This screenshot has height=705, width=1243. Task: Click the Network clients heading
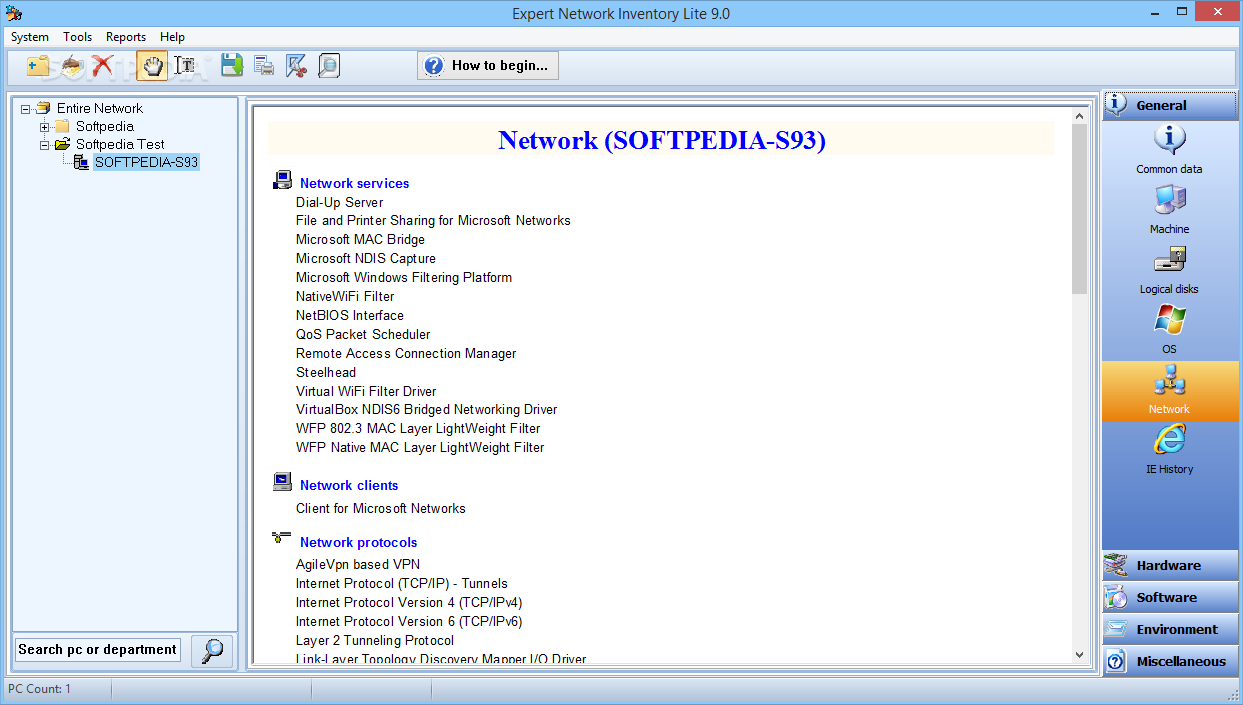point(349,485)
